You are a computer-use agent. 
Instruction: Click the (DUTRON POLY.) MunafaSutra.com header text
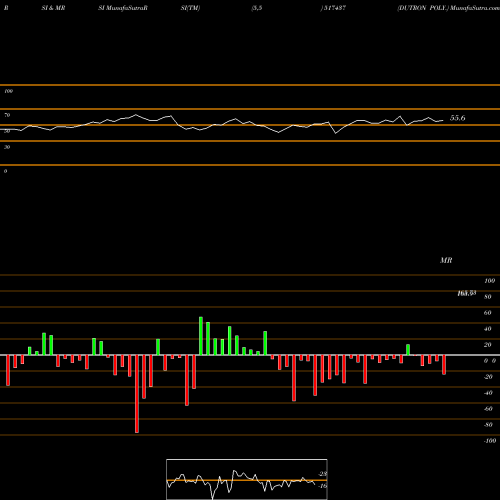click(x=448, y=8)
